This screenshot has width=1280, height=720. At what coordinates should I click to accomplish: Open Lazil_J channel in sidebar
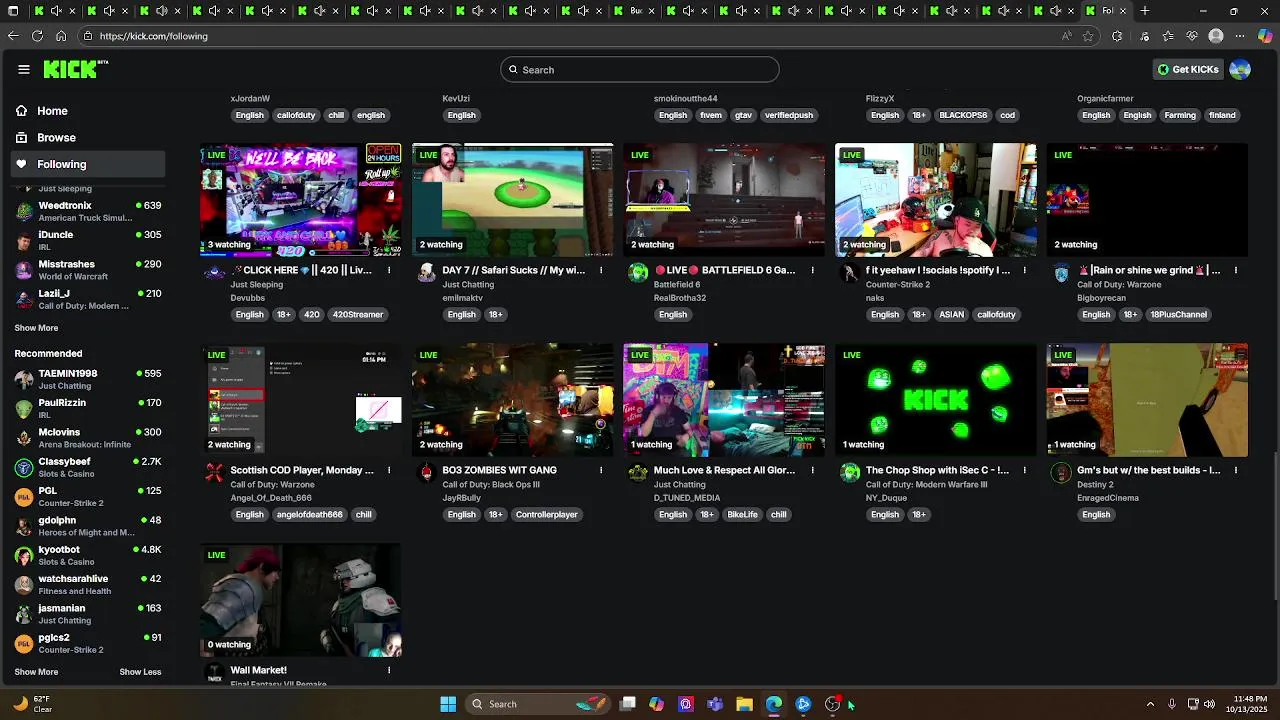click(88, 299)
